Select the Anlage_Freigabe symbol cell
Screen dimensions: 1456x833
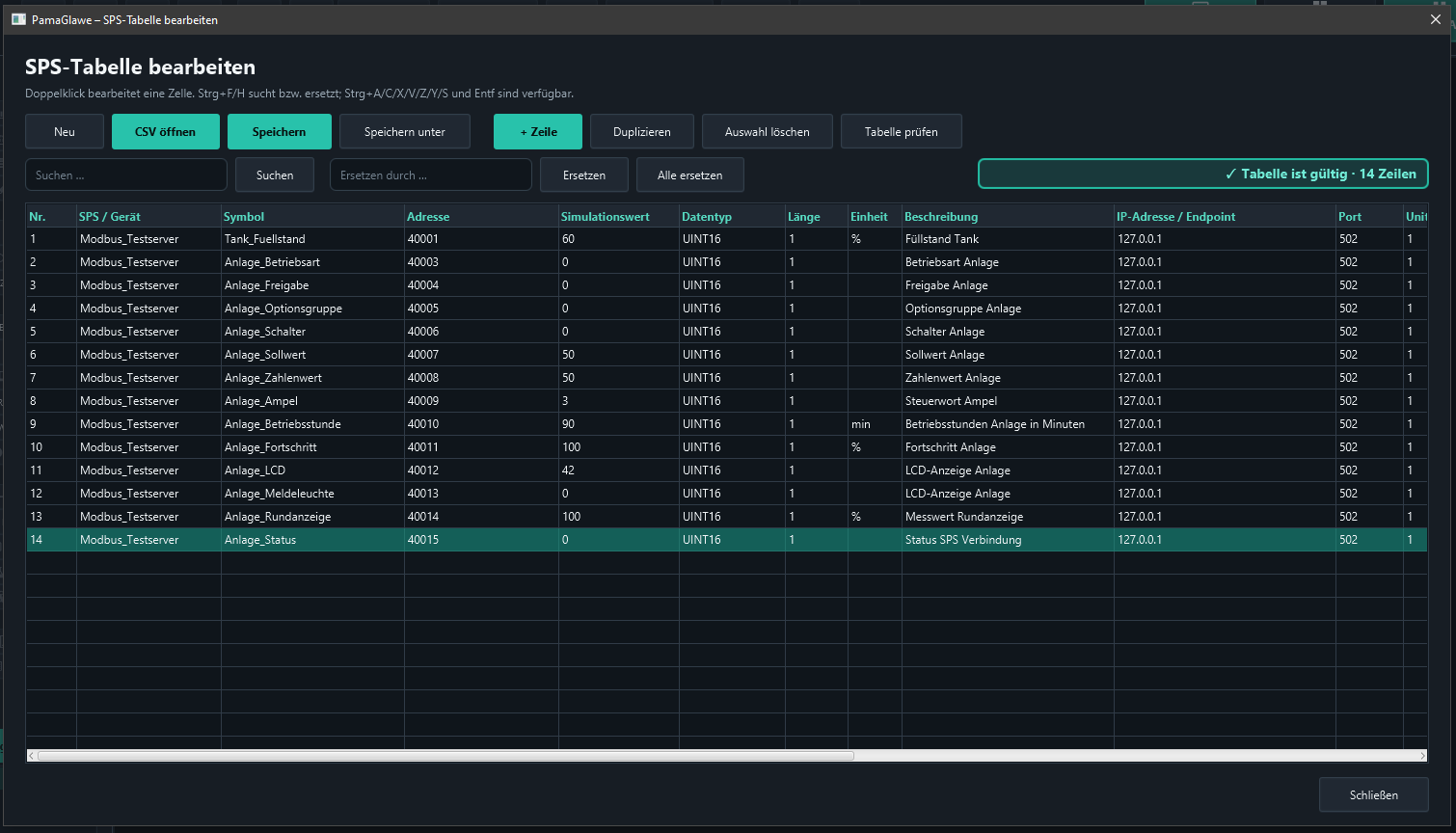click(x=313, y=285)
